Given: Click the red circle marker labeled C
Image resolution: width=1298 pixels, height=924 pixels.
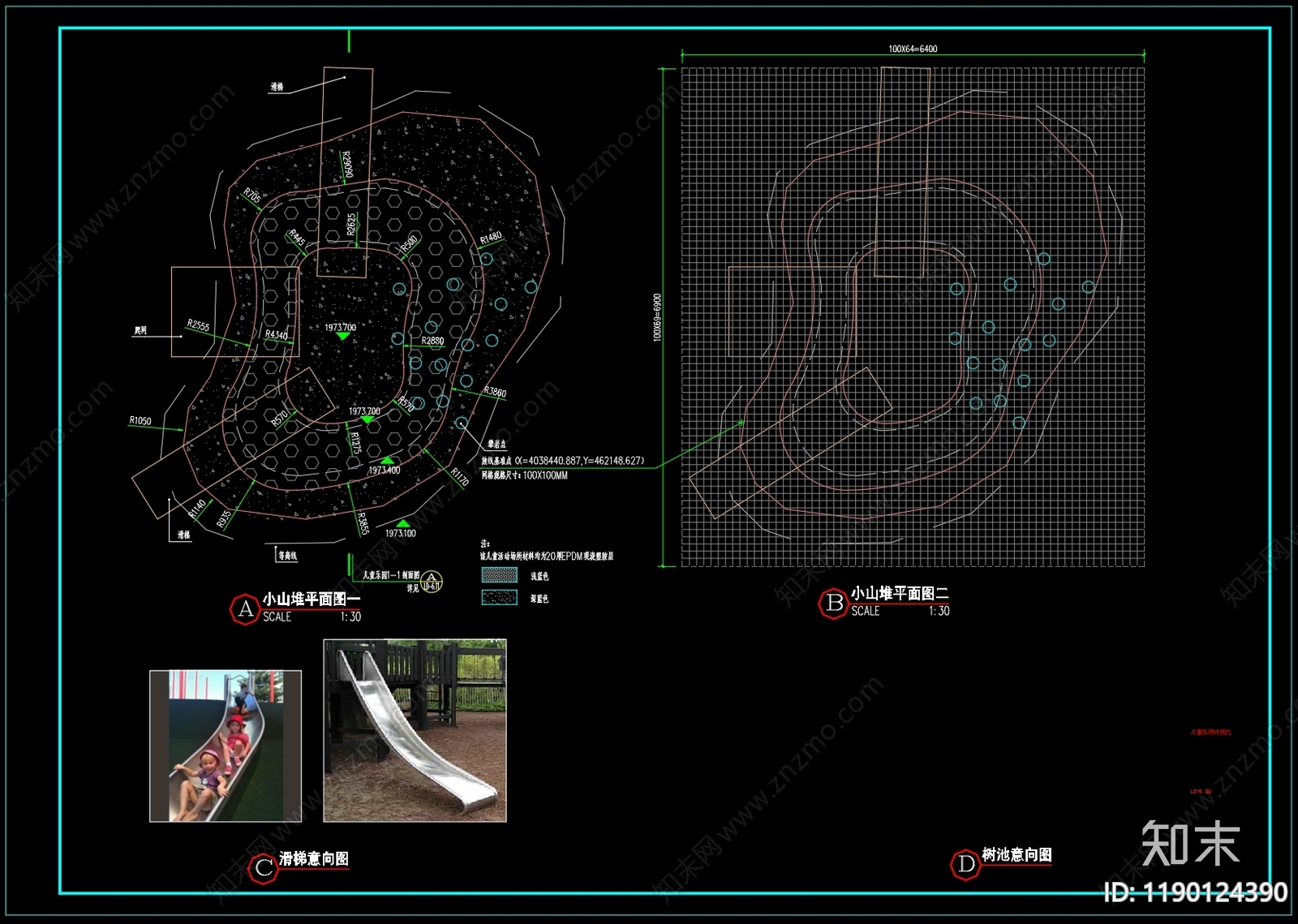Looking at the screenshot, I should 264,868.
